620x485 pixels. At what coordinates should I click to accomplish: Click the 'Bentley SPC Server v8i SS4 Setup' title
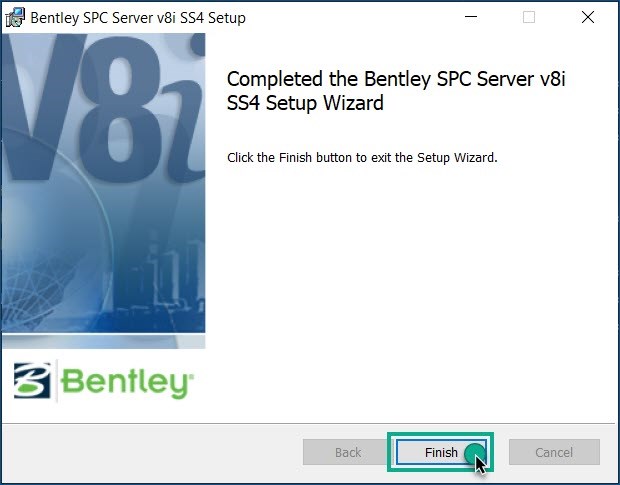pyautogui.click(x=138, y=18)
